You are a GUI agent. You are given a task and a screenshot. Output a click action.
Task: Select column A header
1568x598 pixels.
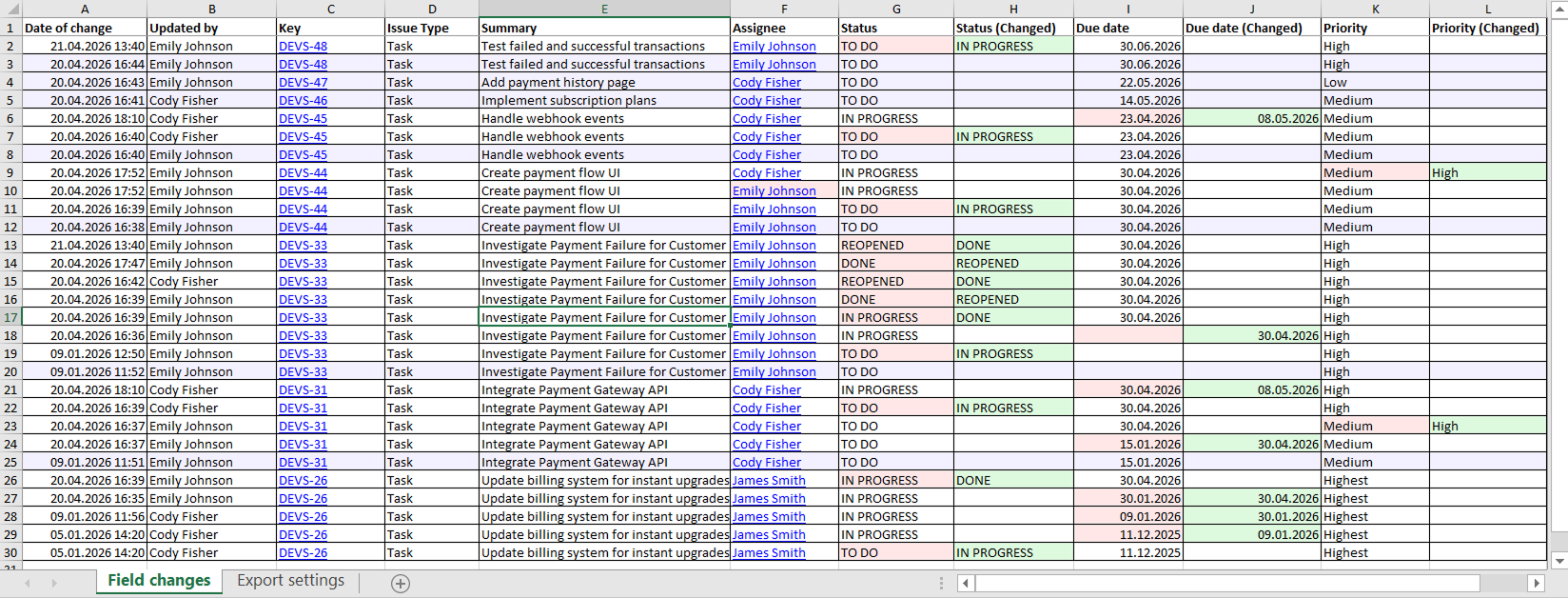pos(85,9)
